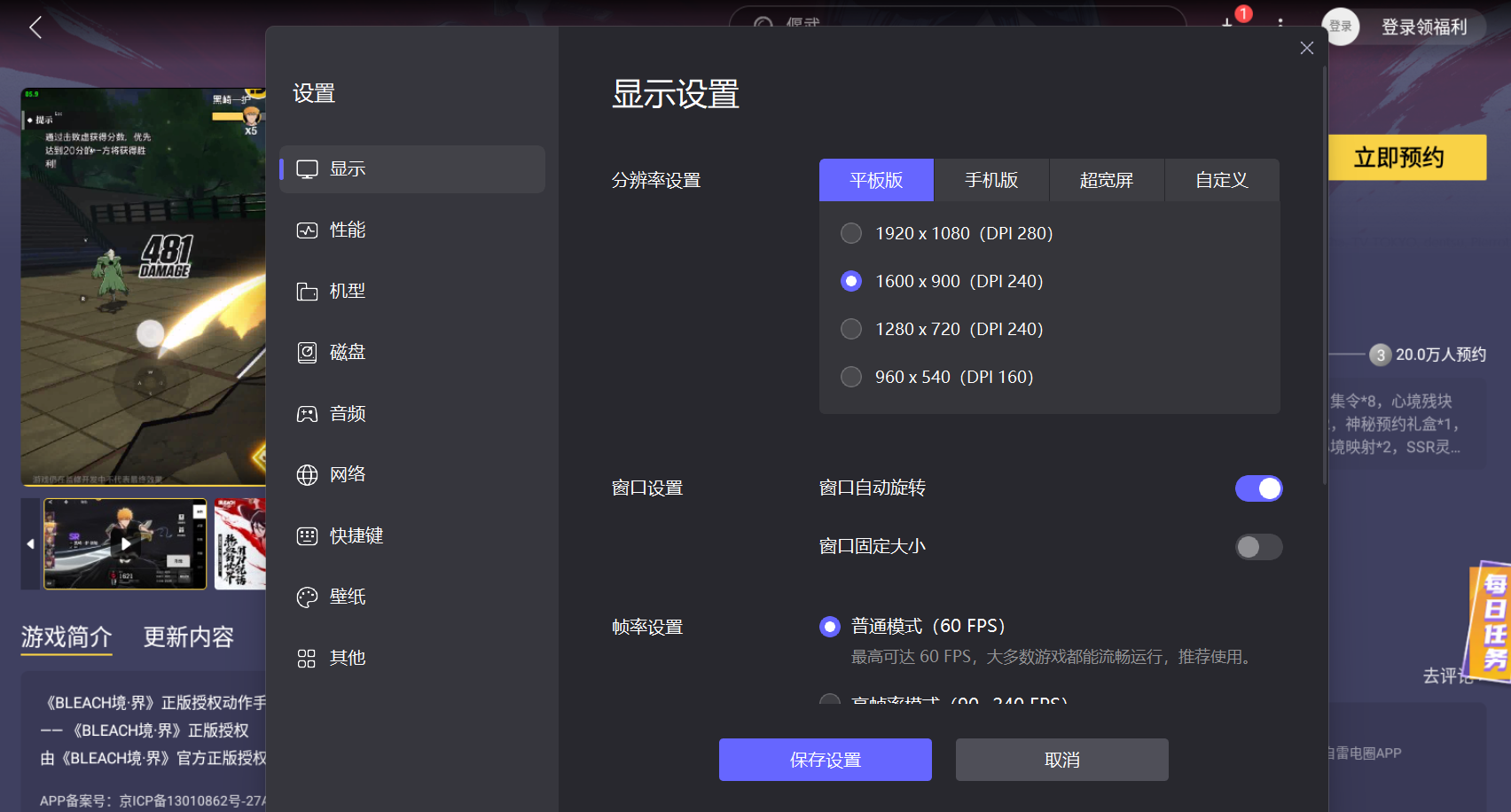Enable the 窗口固定大小 switch
The image size is (1511, 812).
coord(1258,547)
